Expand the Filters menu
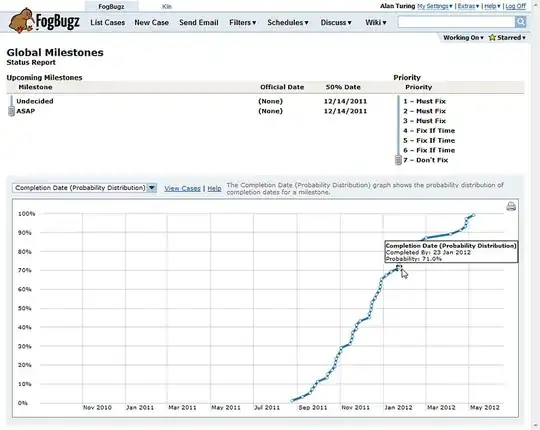540x430 pixels. point(242,23)
